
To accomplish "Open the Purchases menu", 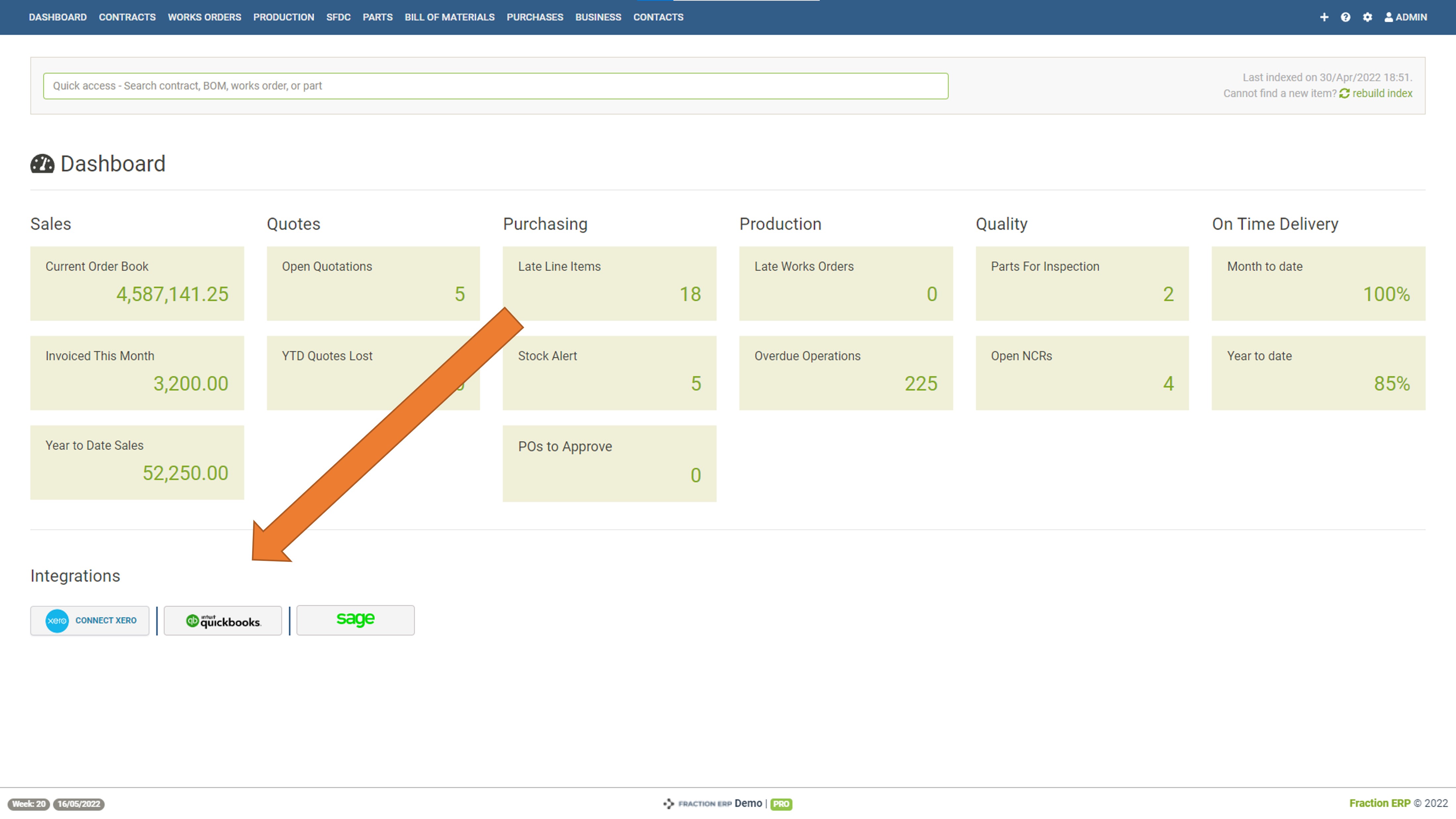I will (535, 17).
